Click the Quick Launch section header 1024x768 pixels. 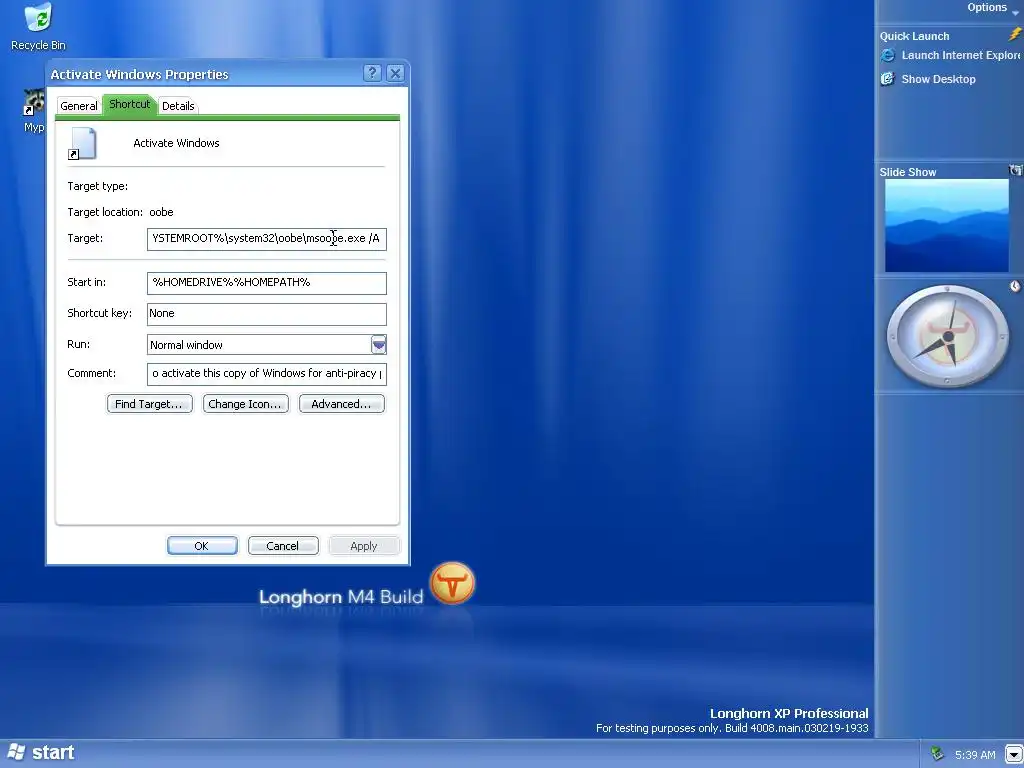coord(914,36)
